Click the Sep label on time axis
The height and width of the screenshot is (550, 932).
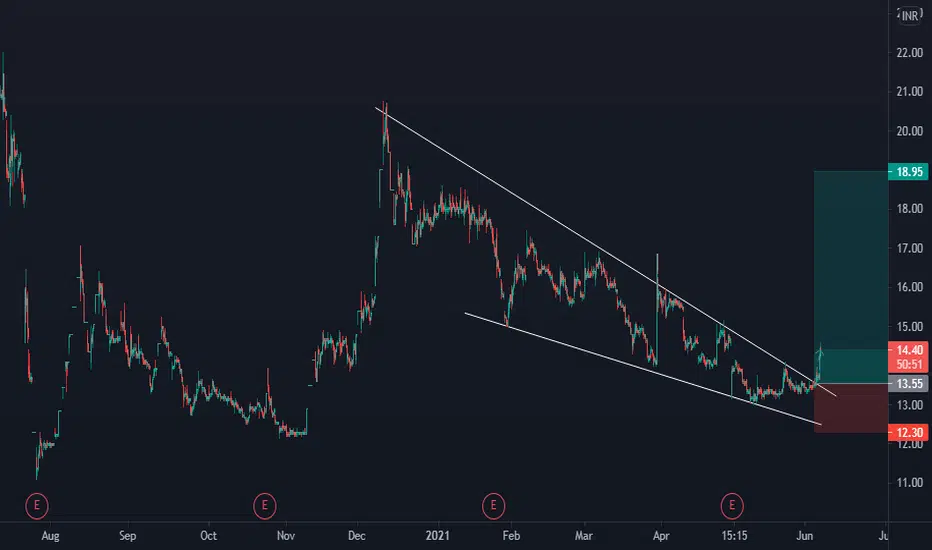(x=128, y=536)
